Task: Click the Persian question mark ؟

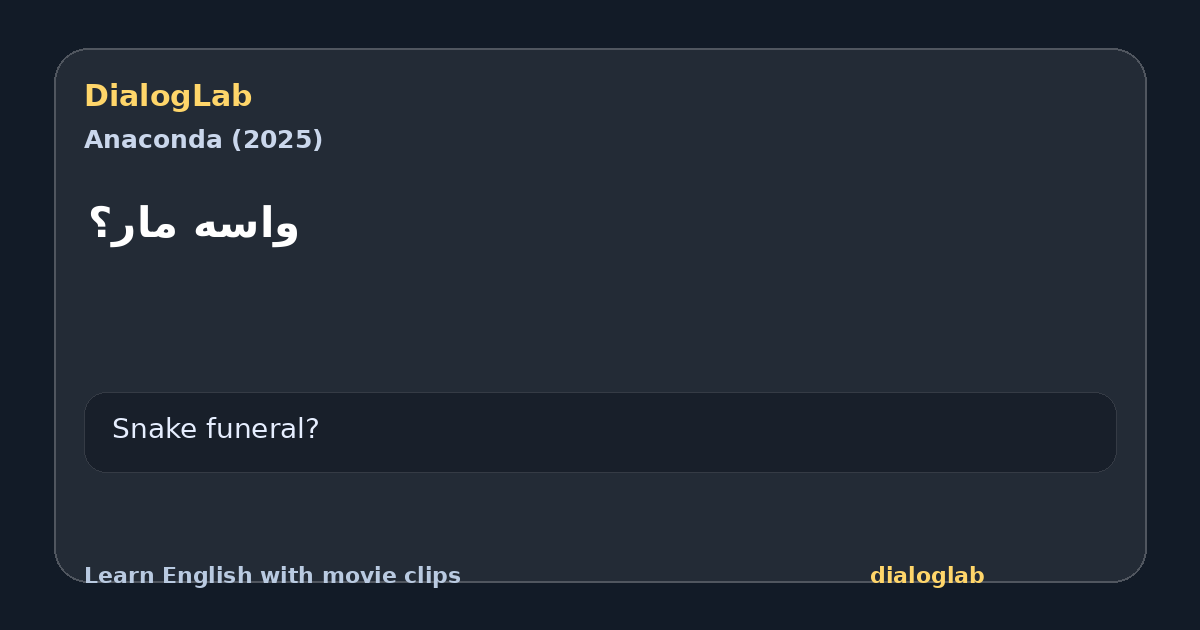Action: click(97, 222)
